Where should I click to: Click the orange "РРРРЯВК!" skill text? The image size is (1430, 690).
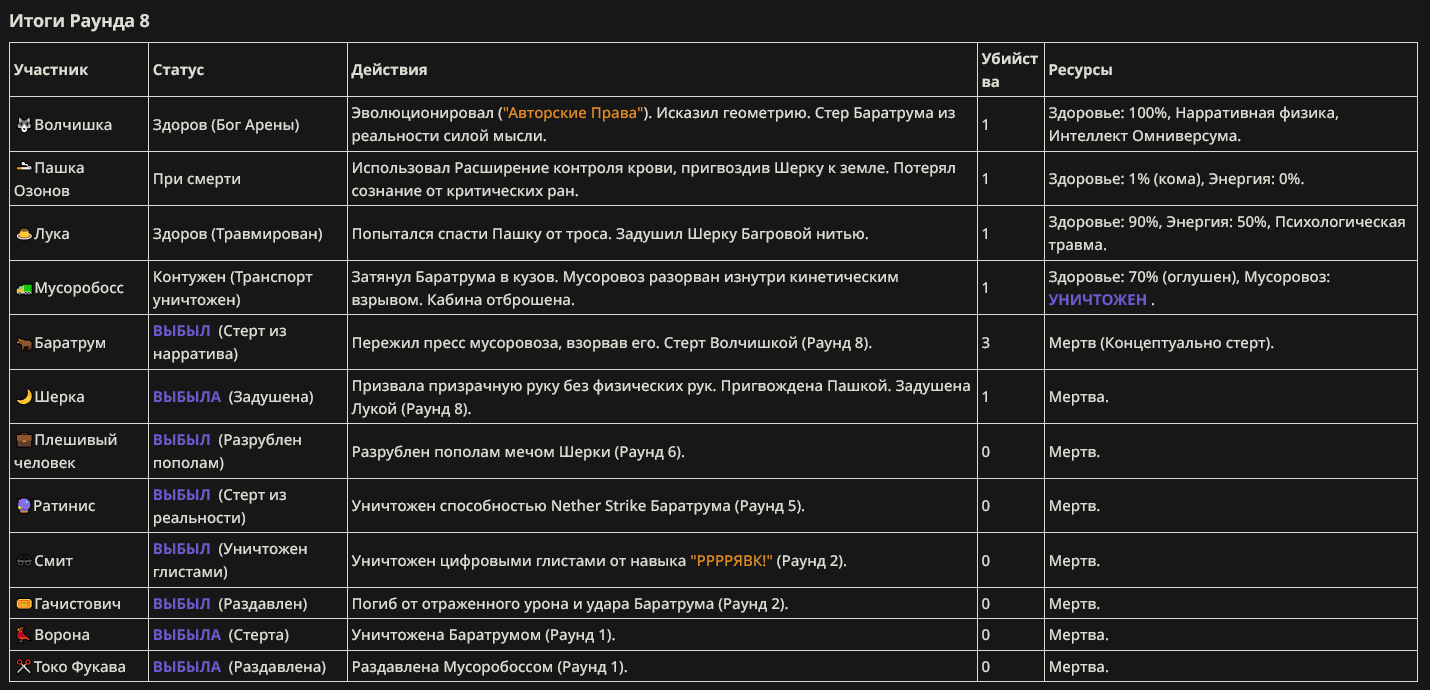[x=731, y=561]
